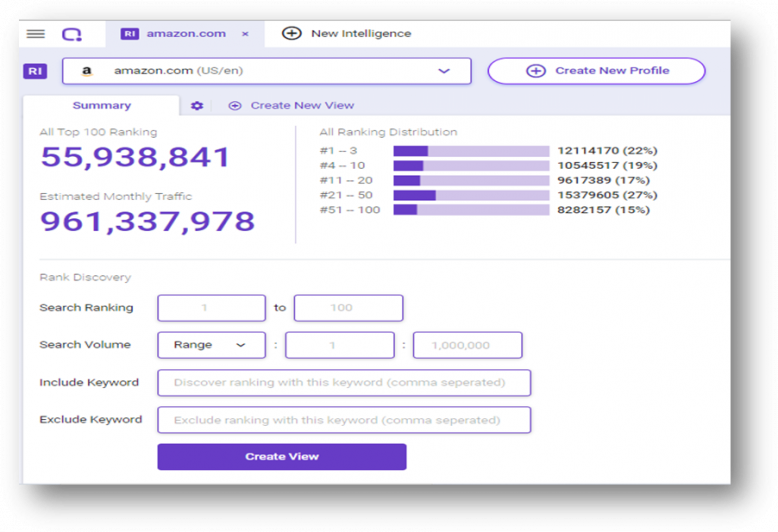The image size is (778, 532).
Task: Click the 15379605 (27%) value
Action: (x=607, y=195)
